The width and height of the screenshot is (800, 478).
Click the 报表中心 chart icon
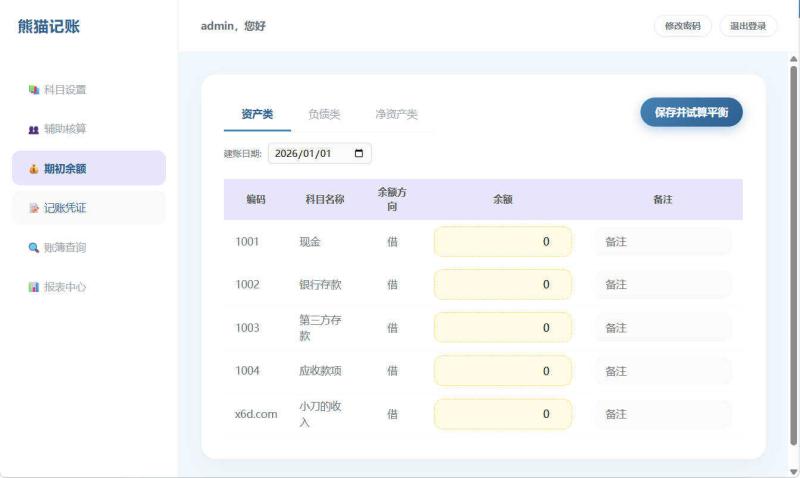pos(34,287)
